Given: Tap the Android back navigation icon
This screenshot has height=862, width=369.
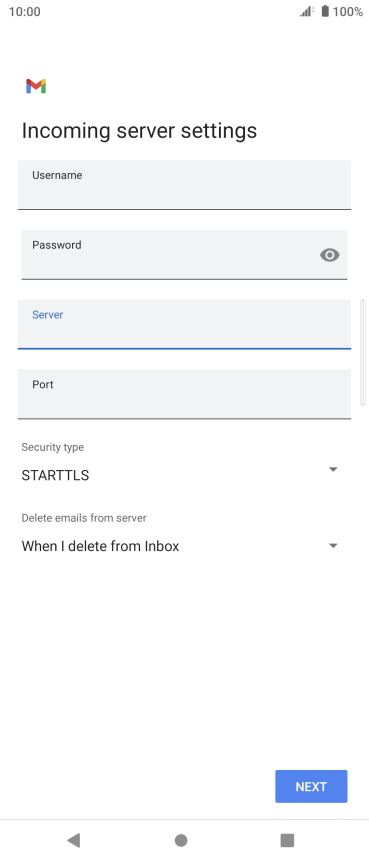Looking at the screenshot, I should [74, 839].
